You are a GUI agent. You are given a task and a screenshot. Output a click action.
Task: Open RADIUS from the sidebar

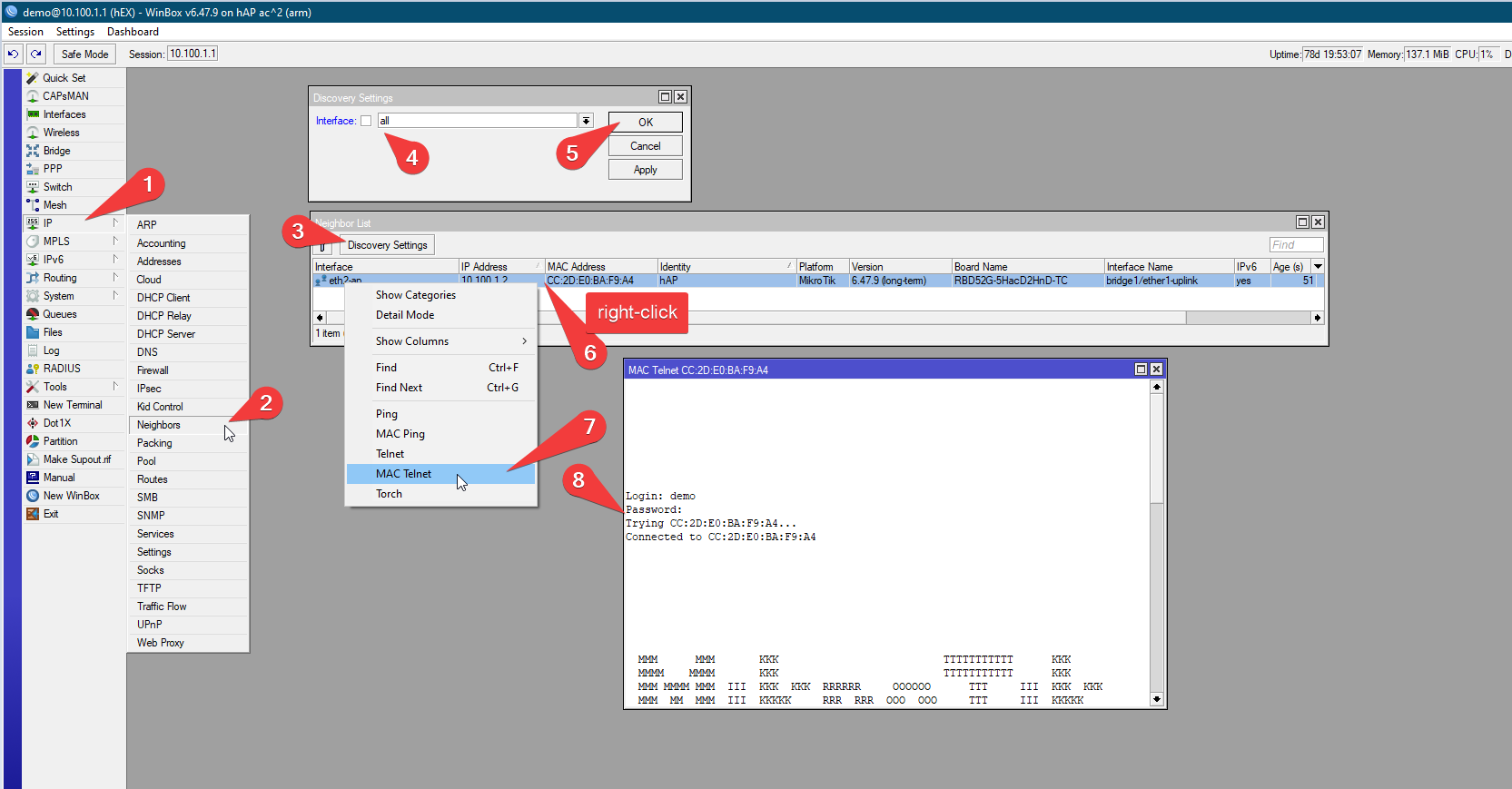[x=62, y=369]
